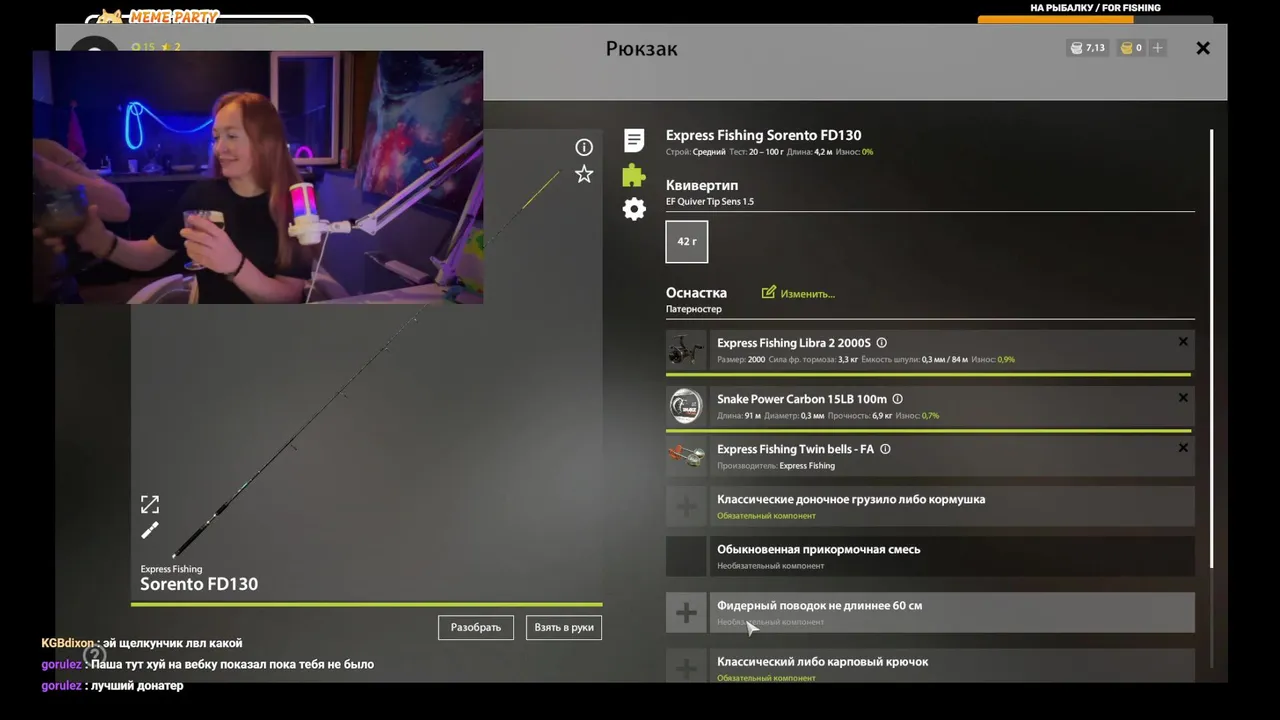
Task: Open the gear settings icon
Action: pyautogui.click(x=634, y=209)
